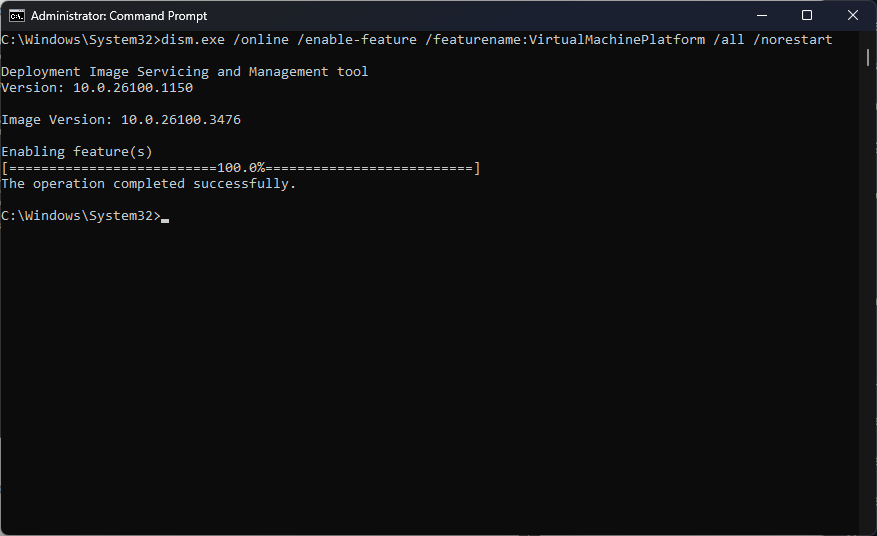The height and width of the screenshot is (536, 877).
Task: Click the Command Prompt icon in title bar
Action: 16,16
